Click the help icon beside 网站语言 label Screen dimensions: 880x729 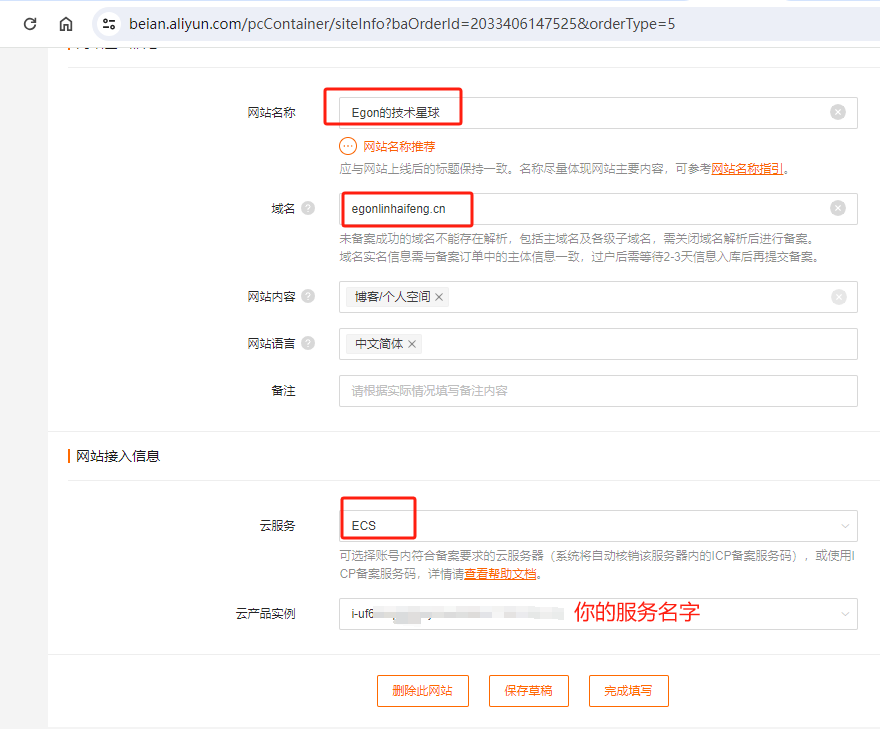pos(308,343)
